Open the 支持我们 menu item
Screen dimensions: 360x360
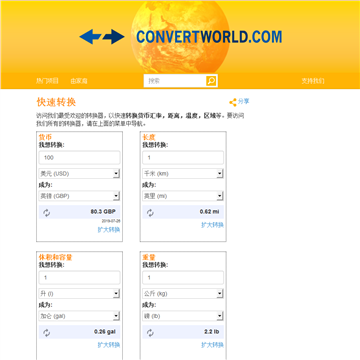[x=313, y=81]
